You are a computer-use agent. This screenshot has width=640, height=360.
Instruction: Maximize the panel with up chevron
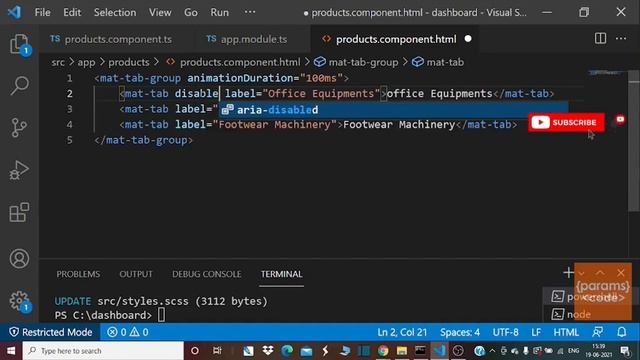click(x=600, y=273)
